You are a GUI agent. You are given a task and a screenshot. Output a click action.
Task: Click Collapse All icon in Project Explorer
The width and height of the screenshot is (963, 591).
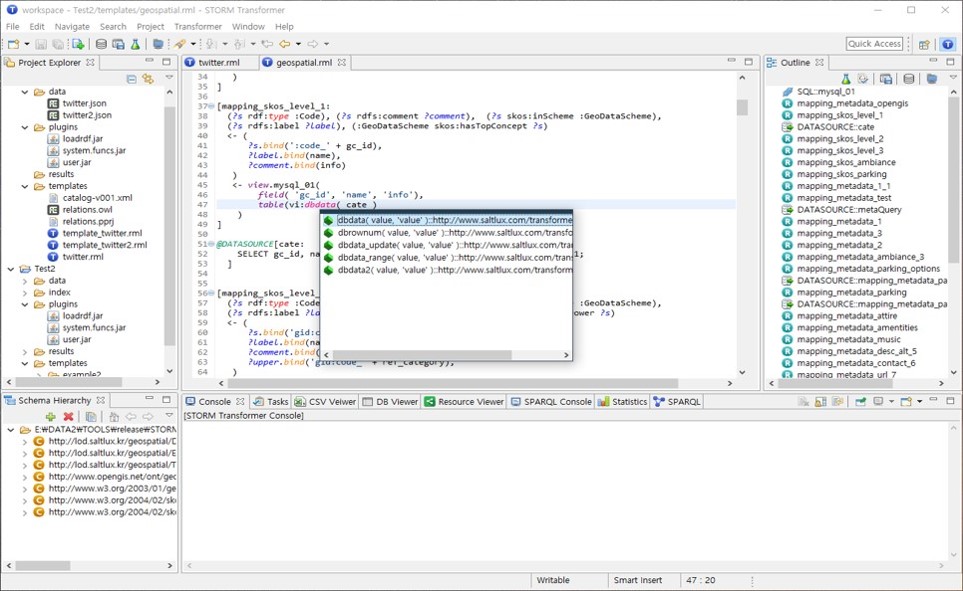click(131, 79)
